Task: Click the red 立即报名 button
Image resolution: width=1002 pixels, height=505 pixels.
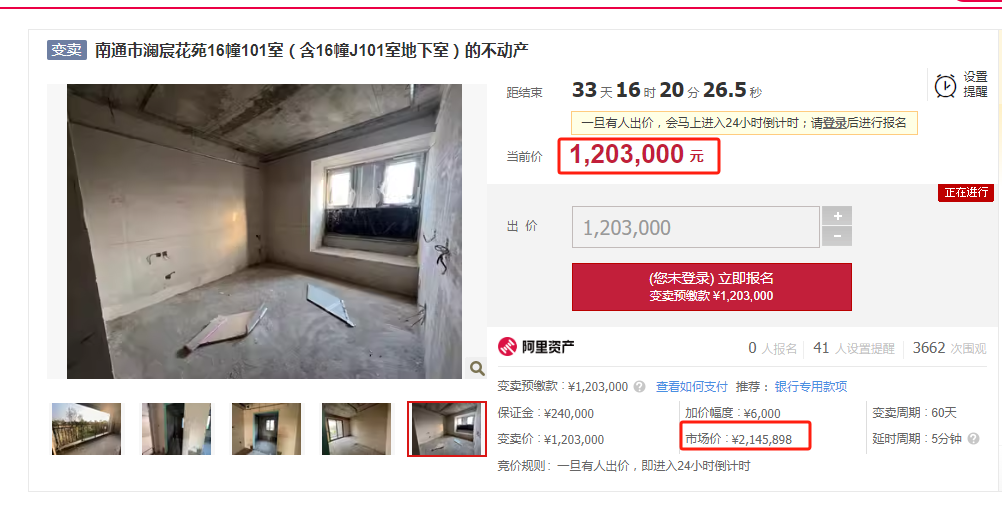Action: tap(712, 287)
